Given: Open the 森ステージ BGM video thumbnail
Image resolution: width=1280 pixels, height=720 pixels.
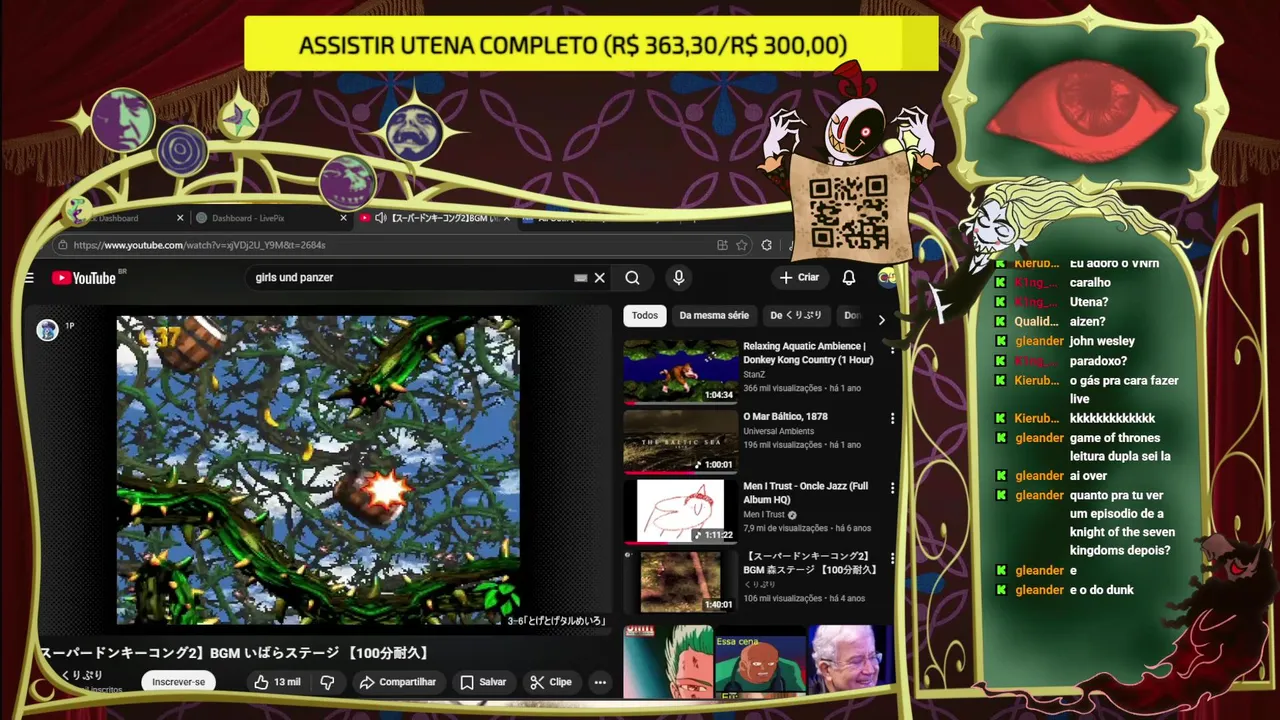Looking at the screenshot, I should [x=680, y=581].
